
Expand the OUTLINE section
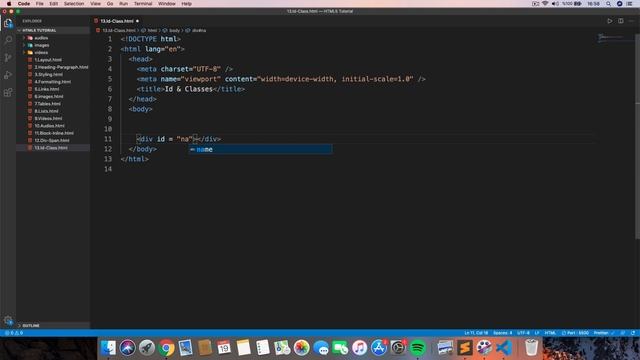(31, 325)
